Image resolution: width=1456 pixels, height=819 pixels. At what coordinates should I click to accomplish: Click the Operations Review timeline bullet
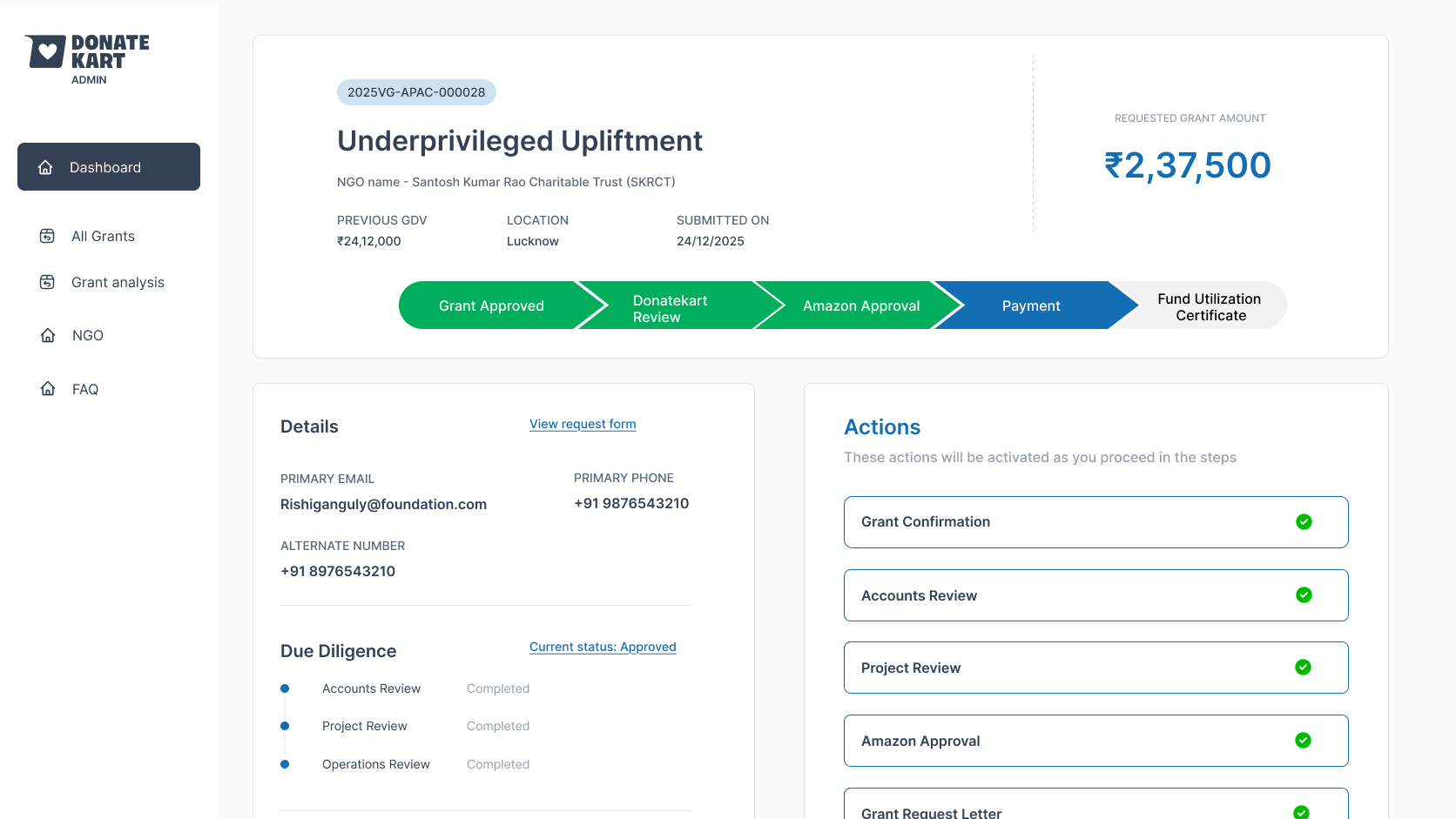(285, 764)
